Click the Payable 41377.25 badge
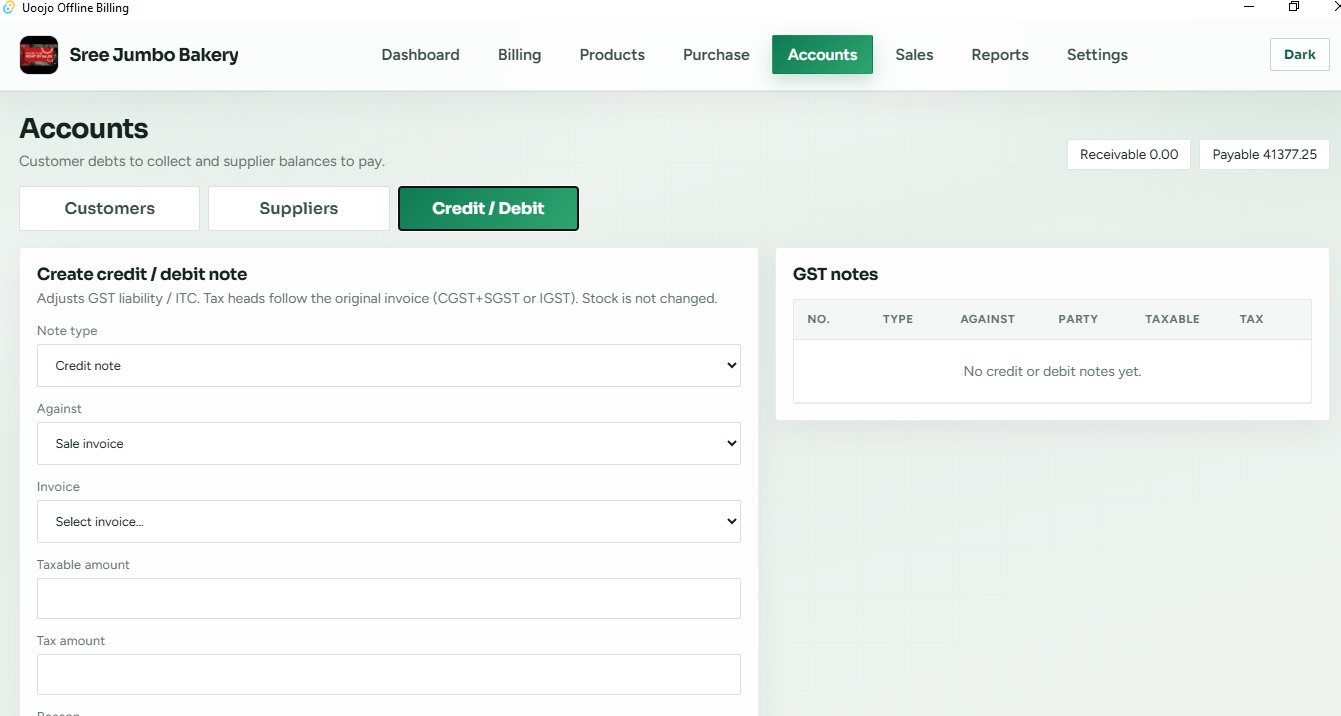1341x716 pixels. (1264, 155)
